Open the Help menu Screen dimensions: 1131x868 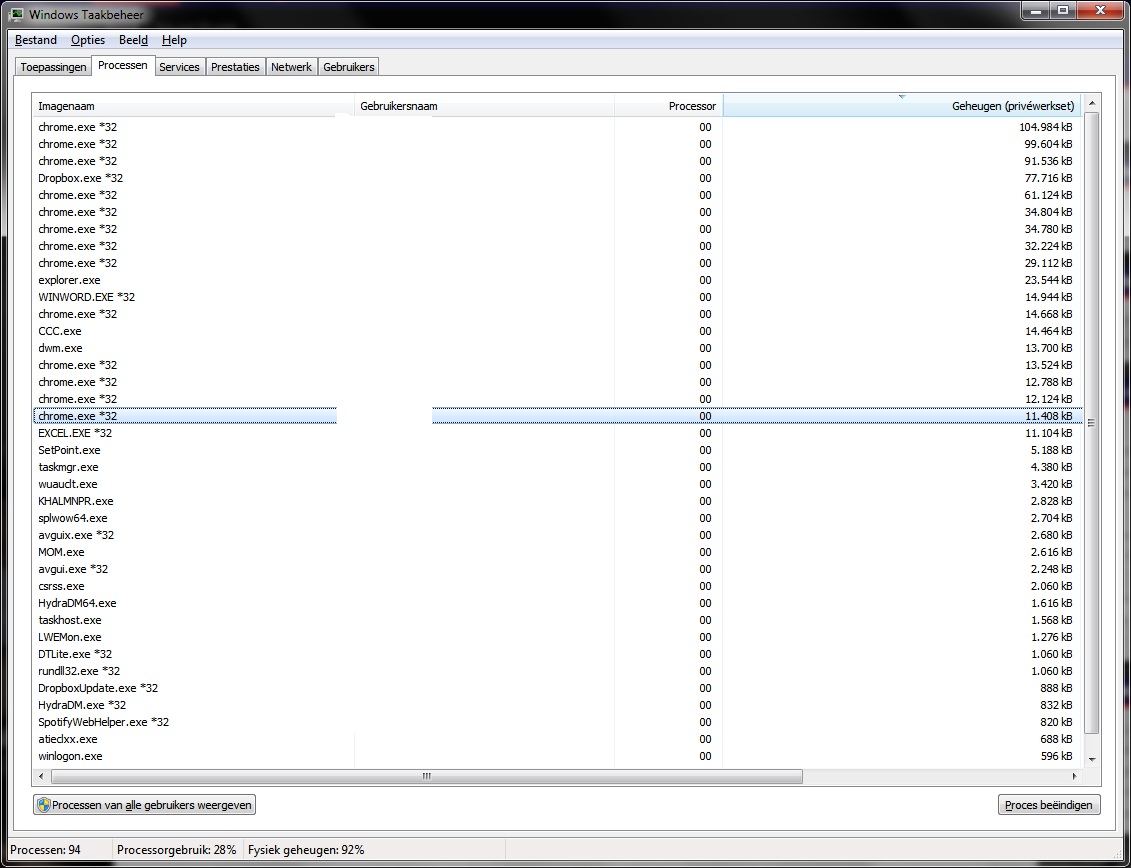(174, 40)
